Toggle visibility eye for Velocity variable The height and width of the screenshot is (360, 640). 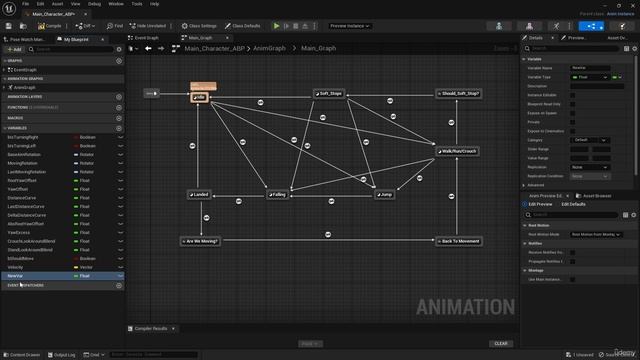pyautogui.click(x=120, y=267)
